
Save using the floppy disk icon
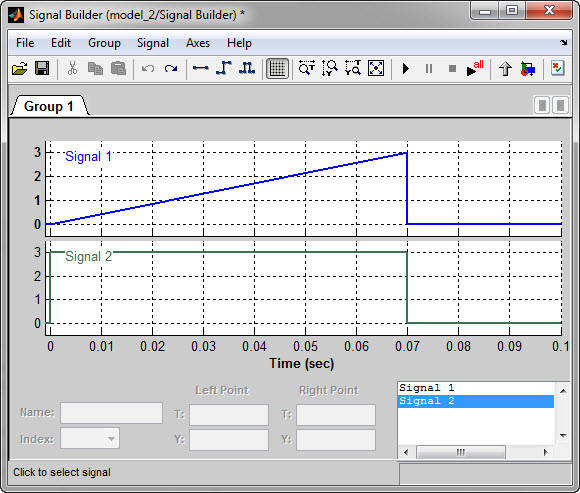[42, 68]
